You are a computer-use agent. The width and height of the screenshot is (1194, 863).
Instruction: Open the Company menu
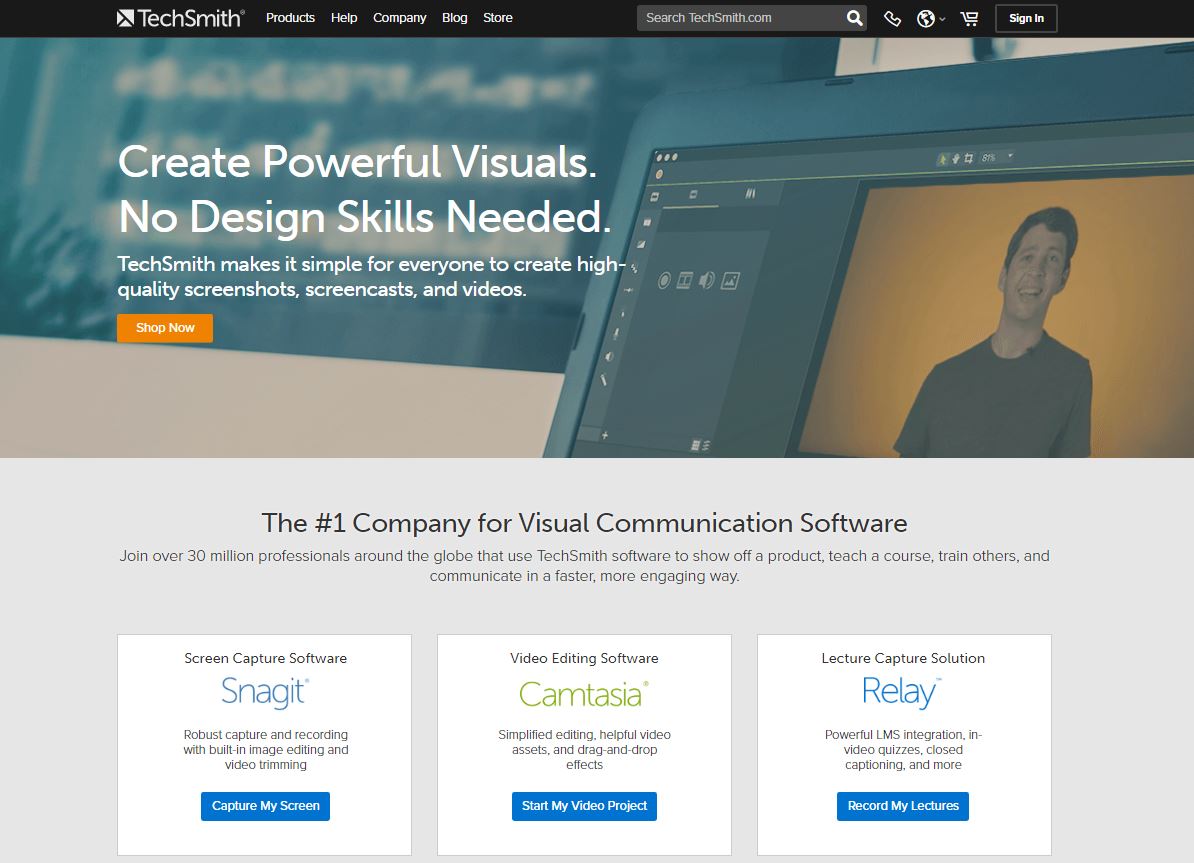coord(399,18)
